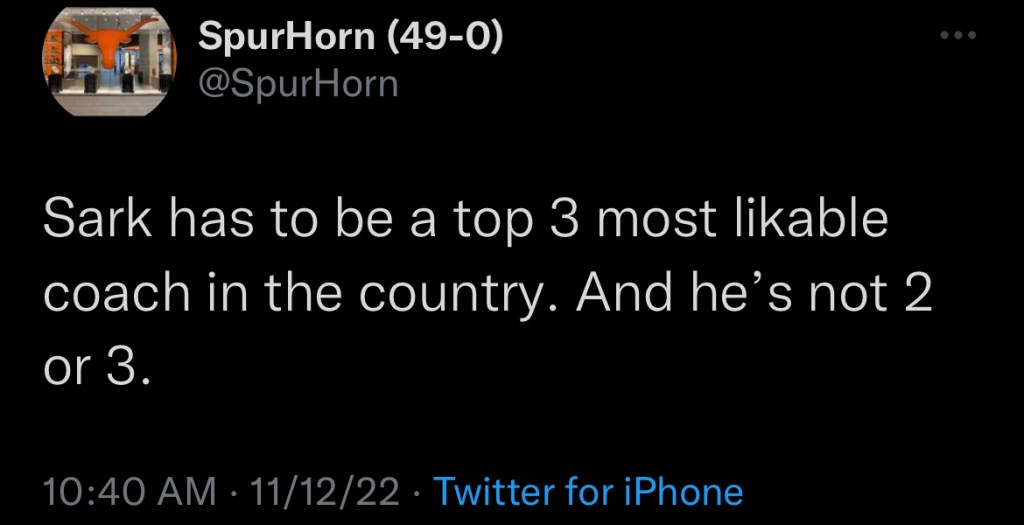The height and width of the screenshot is (525, 1024).
Task: Click the 10:40 AM timestamp
Action: 130,492
